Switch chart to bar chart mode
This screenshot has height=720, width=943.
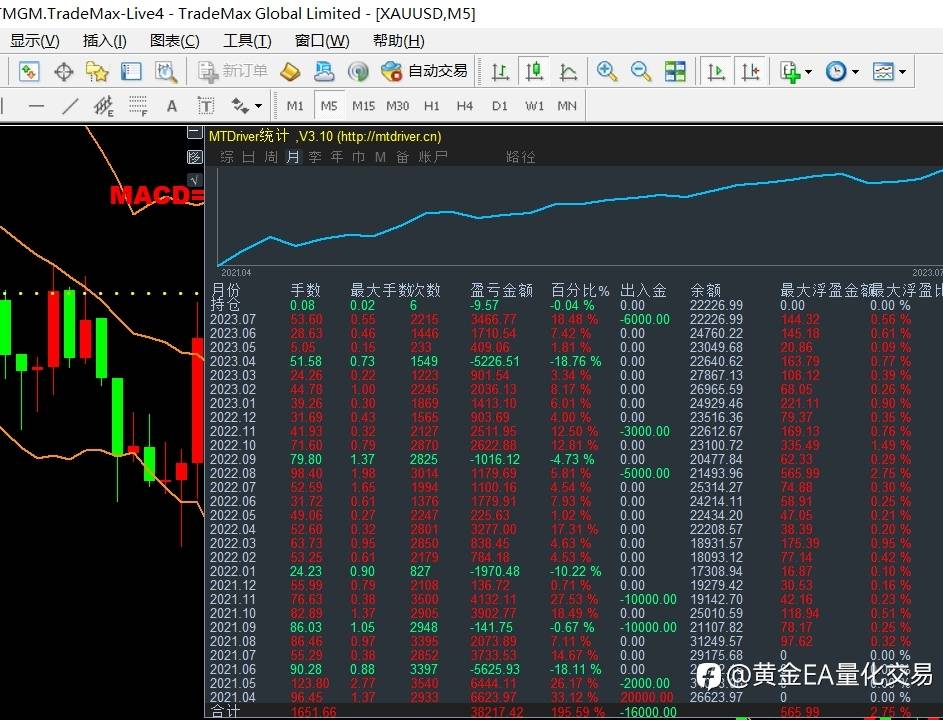tap(500, 72)
